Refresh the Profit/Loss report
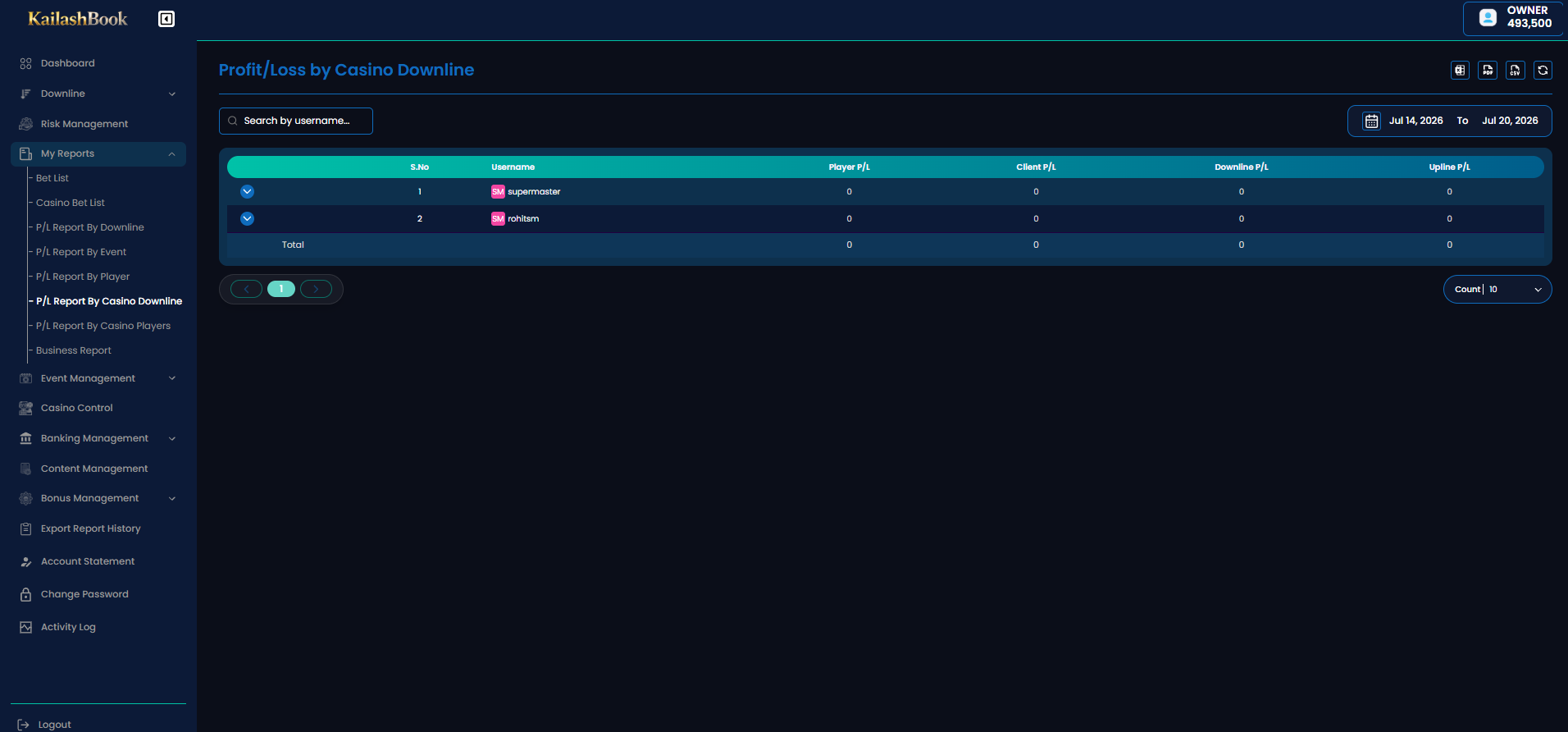The width and height of the screenshot is (1568, 732). (x=1543, y=71)
